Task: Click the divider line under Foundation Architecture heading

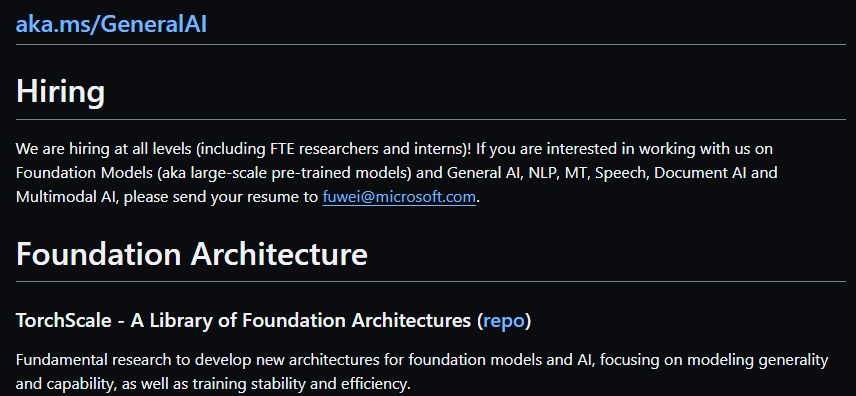Action: [x=431, y=282]
